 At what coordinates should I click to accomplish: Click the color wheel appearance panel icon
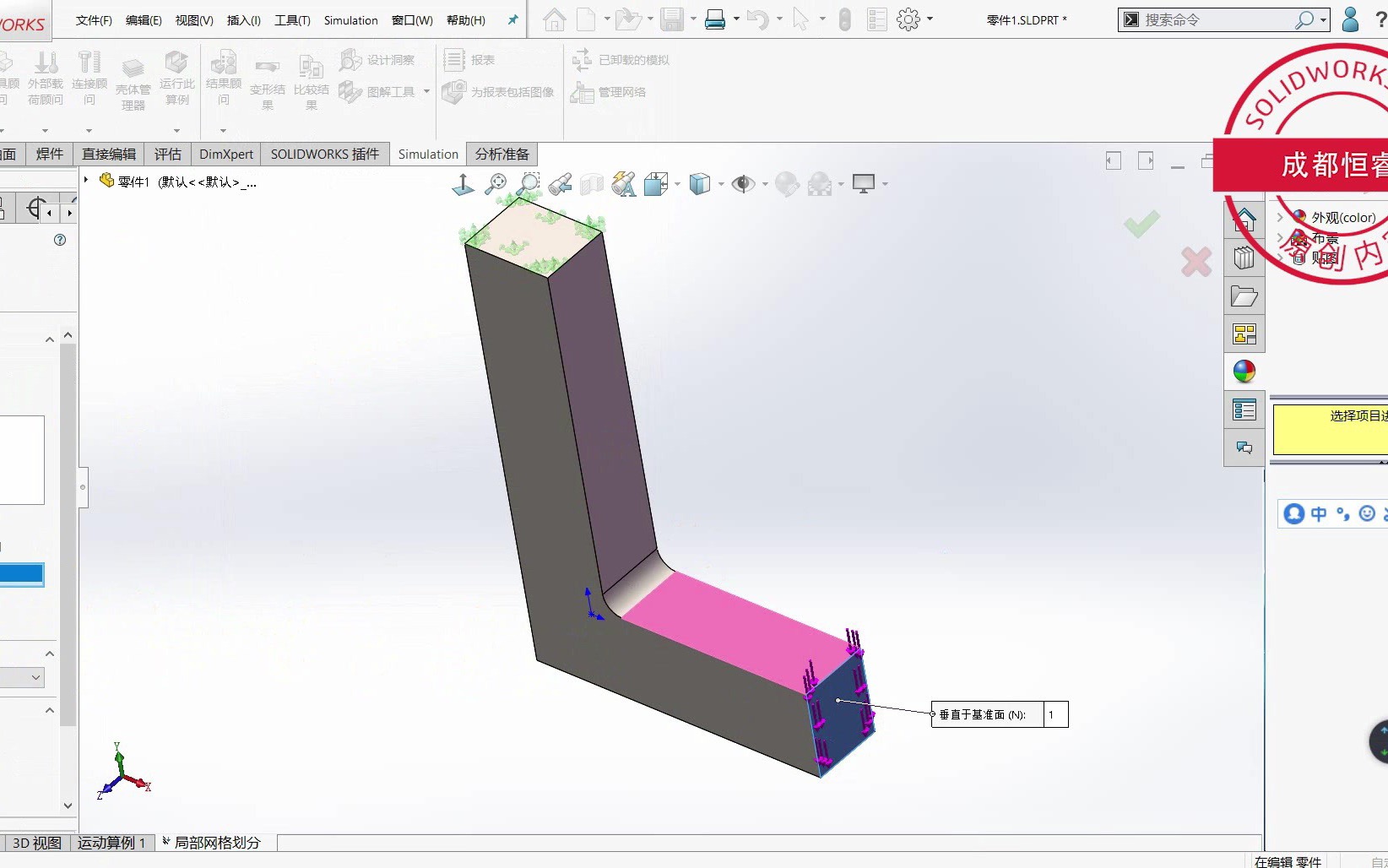(x=1244, y=372)
